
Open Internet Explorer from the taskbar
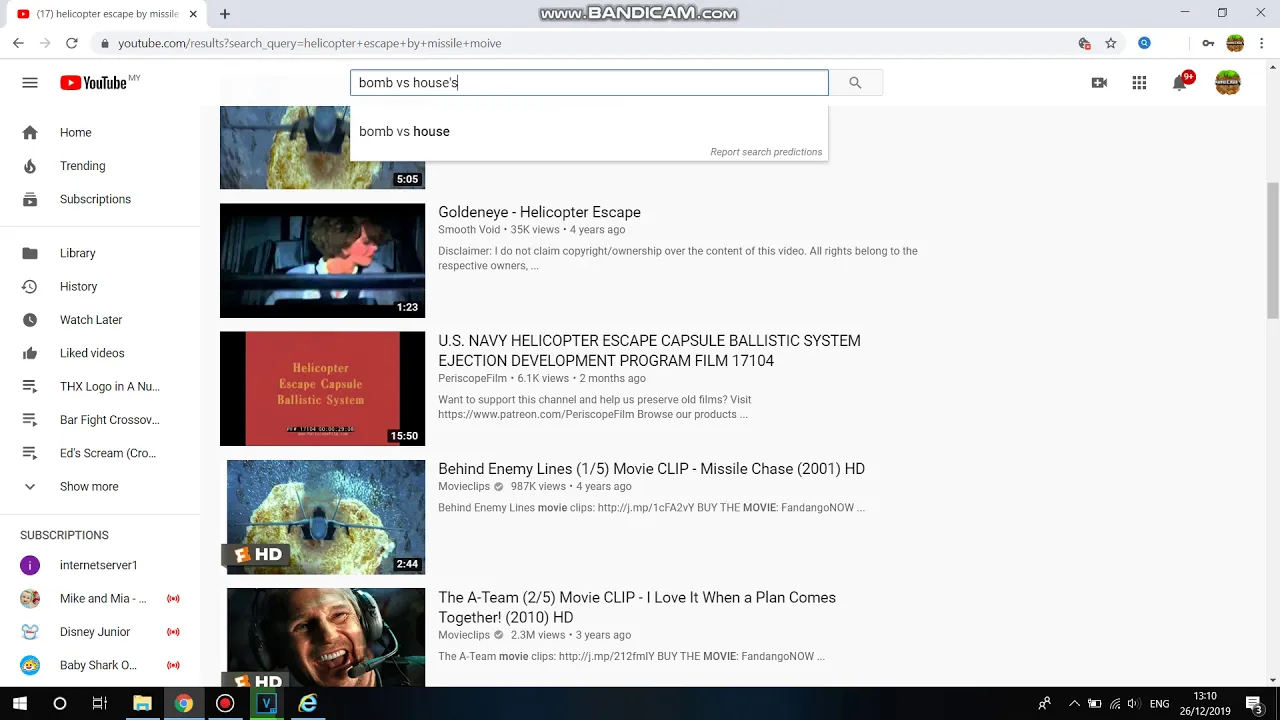click(x=308, y=704)
